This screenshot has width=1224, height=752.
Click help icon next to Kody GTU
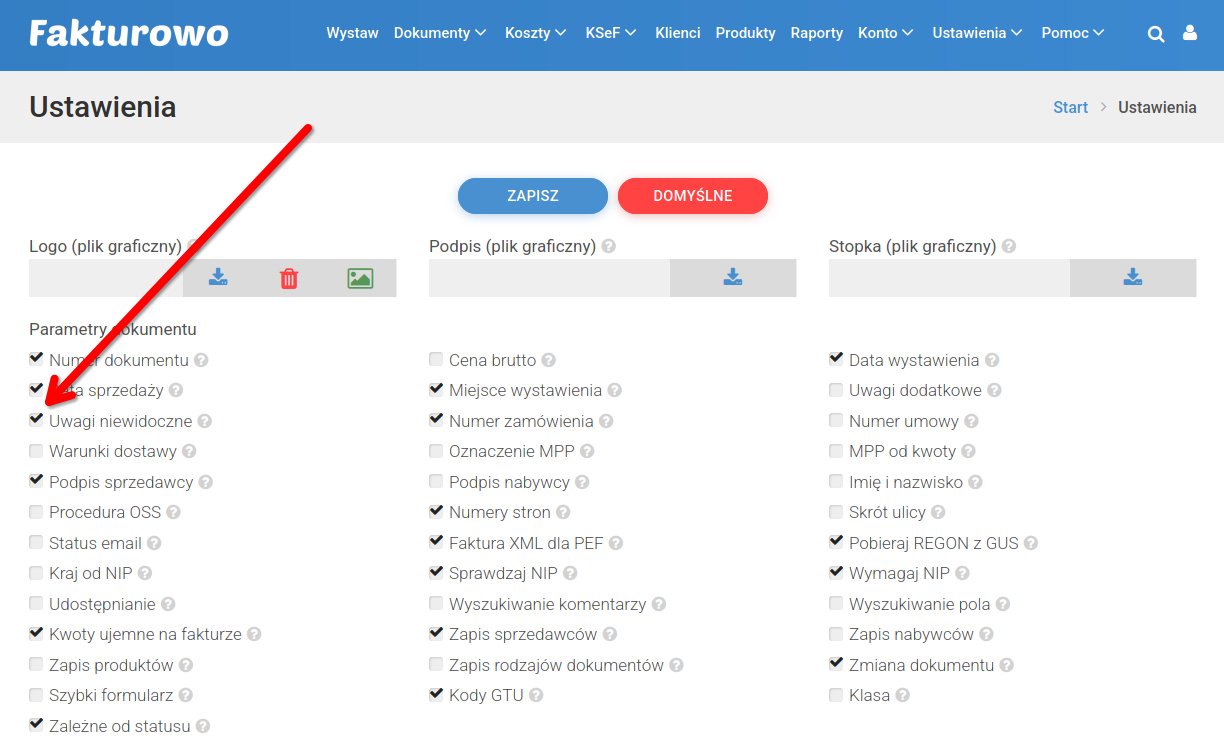[536, 696]
